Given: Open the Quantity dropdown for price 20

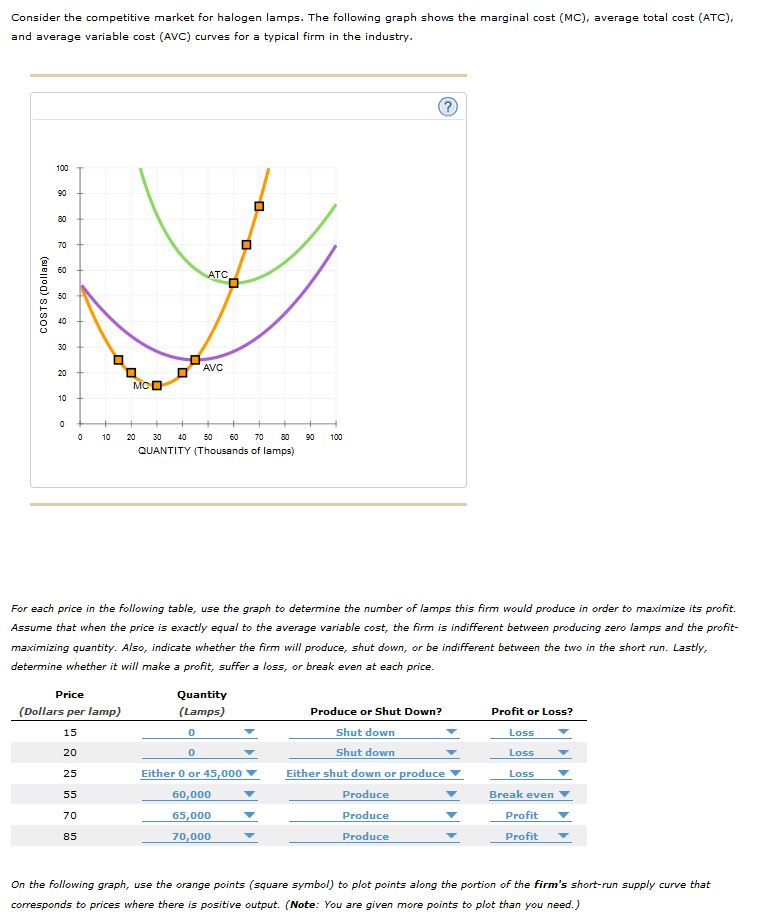Looking at the screenshot, I should tap(199, 753).
